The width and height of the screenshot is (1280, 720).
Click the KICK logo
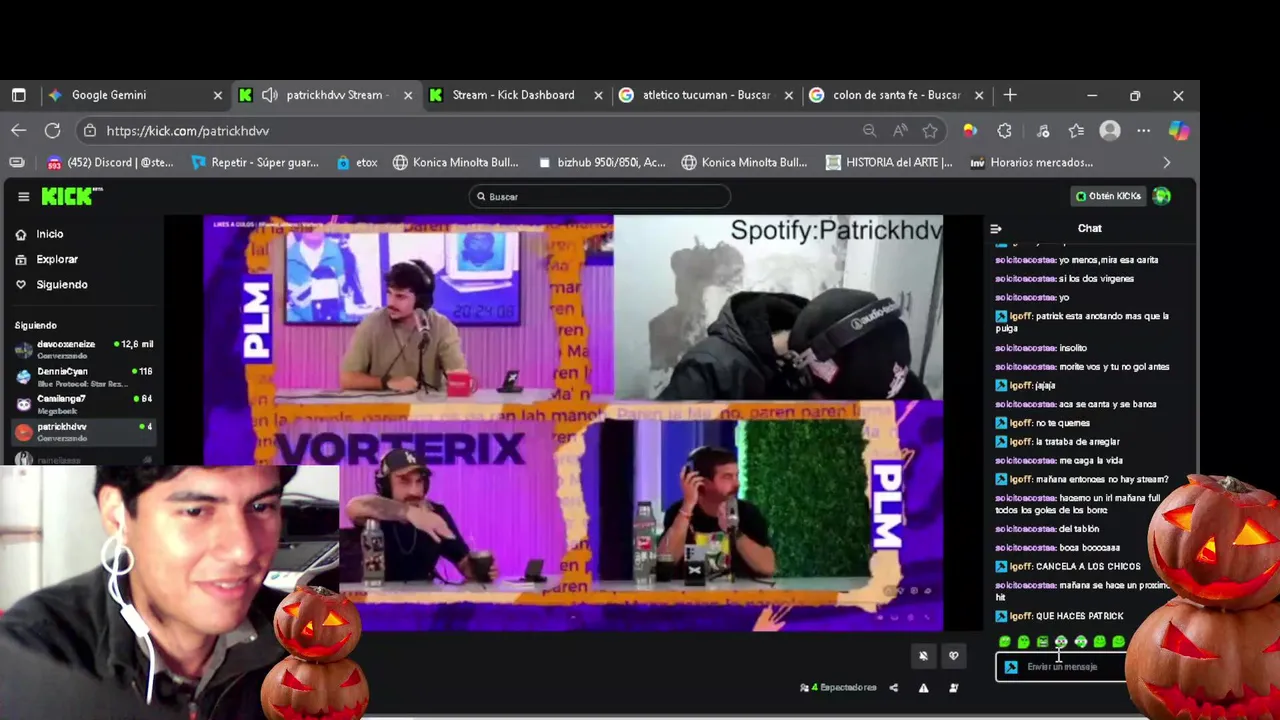tap(71, 196)
